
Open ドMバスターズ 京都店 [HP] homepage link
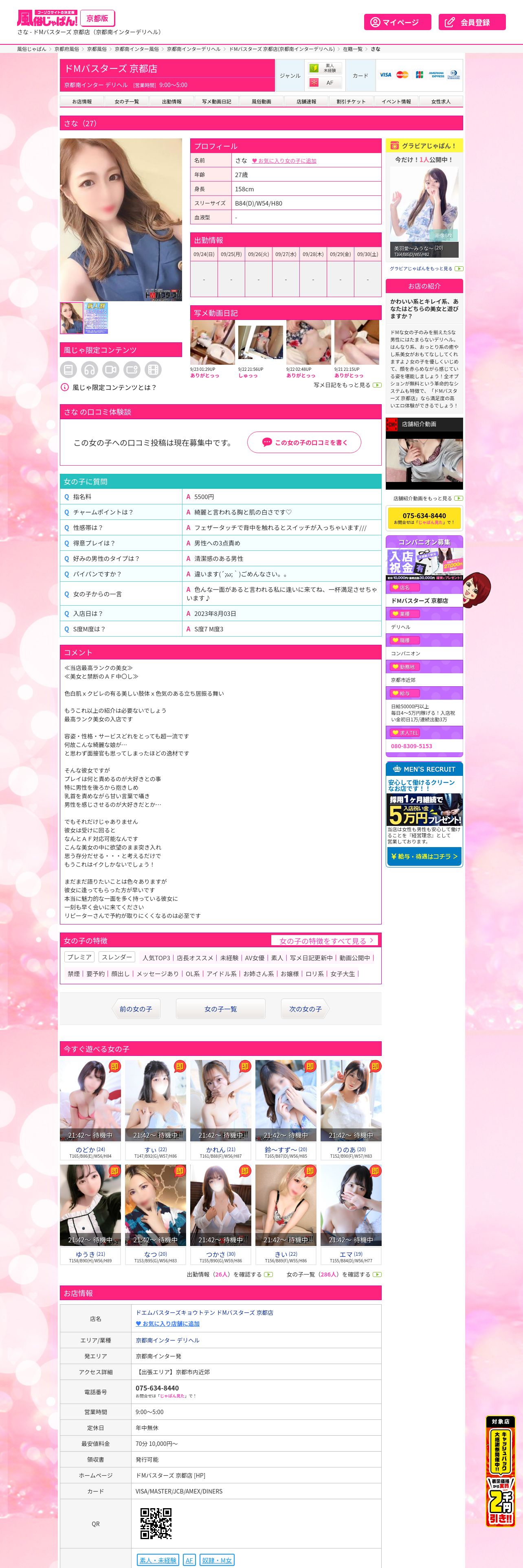171,1476
